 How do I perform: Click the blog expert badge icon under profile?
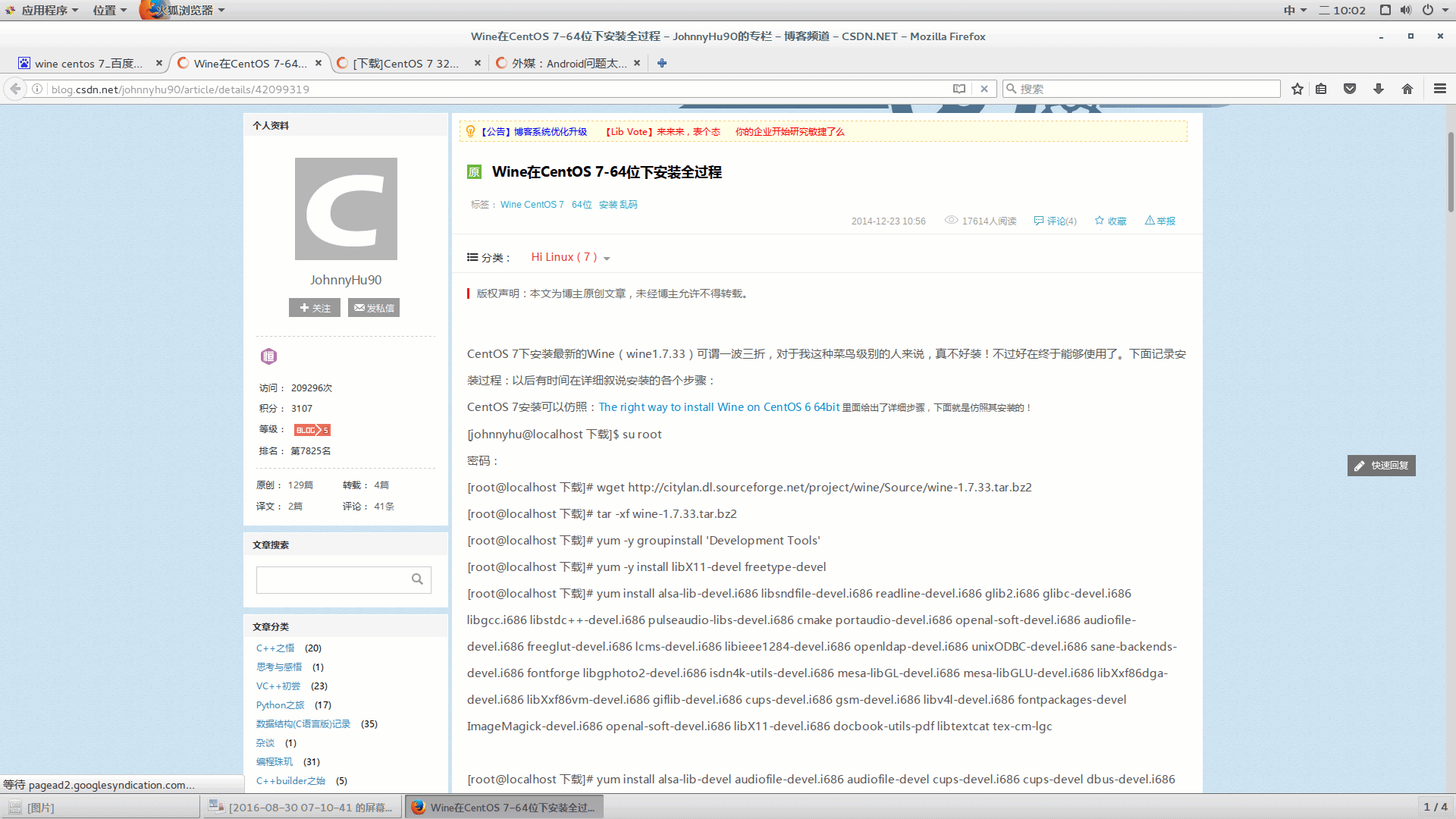[268, 356]
